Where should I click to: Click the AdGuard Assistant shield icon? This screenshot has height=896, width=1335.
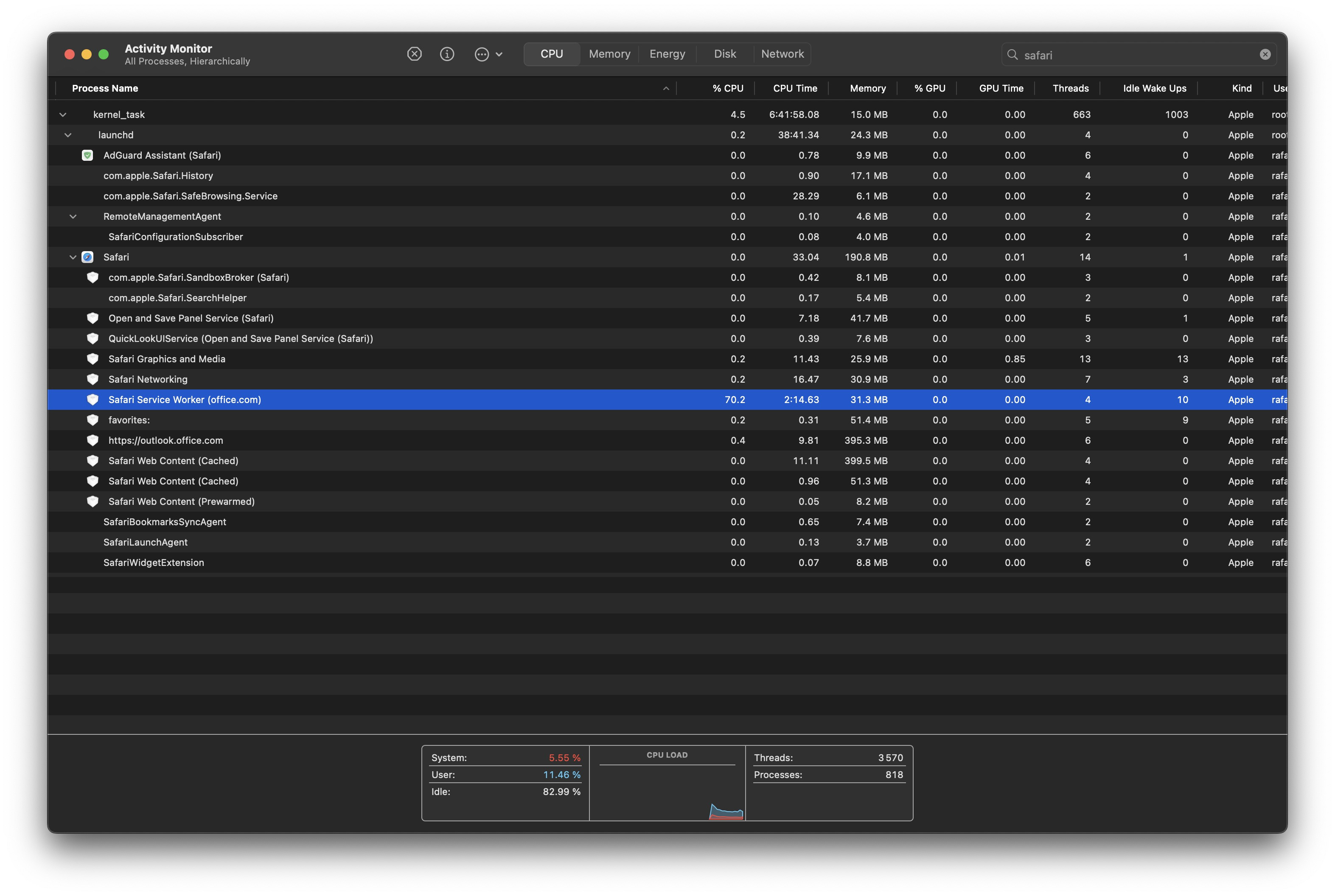pos(87,155)
